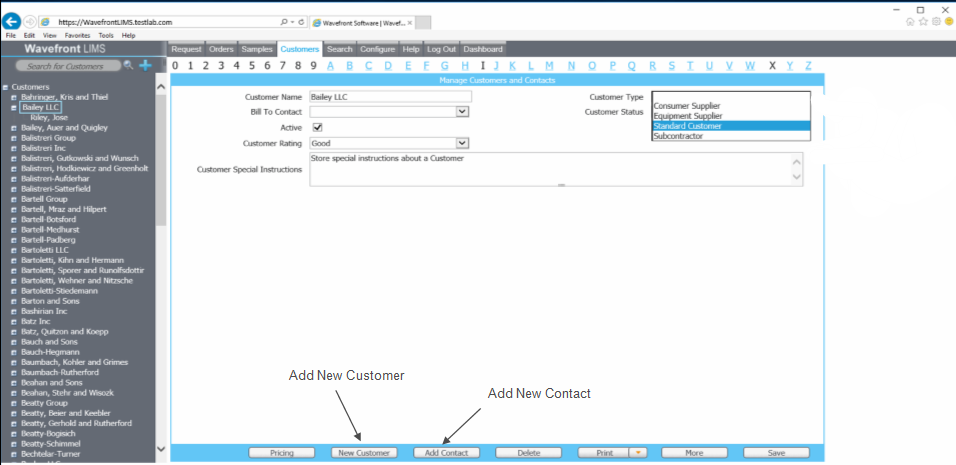
Task: Open the Dashboard tab
Action: 483,49
